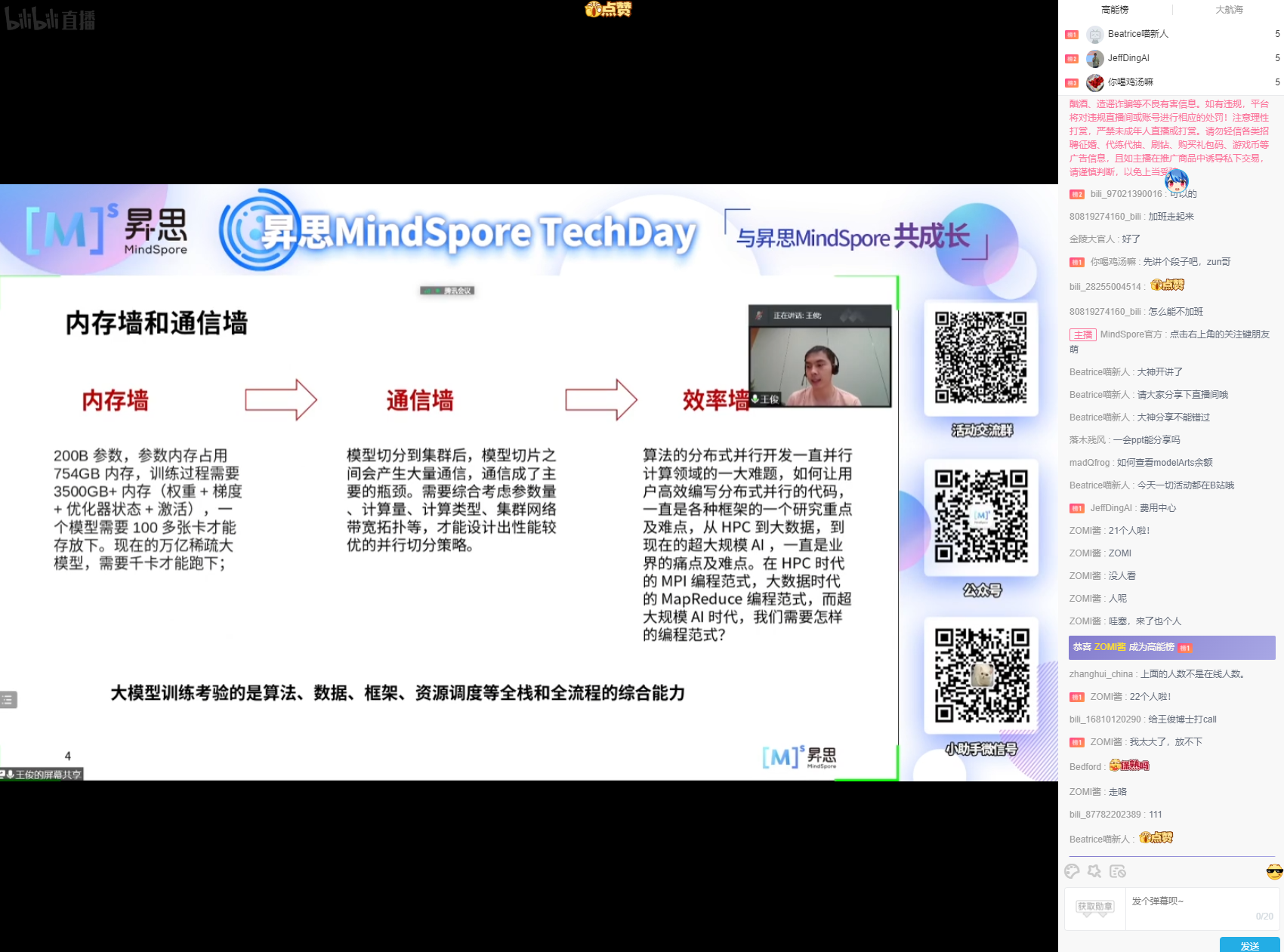Click chat message 没人看

tap(1122, 576)
